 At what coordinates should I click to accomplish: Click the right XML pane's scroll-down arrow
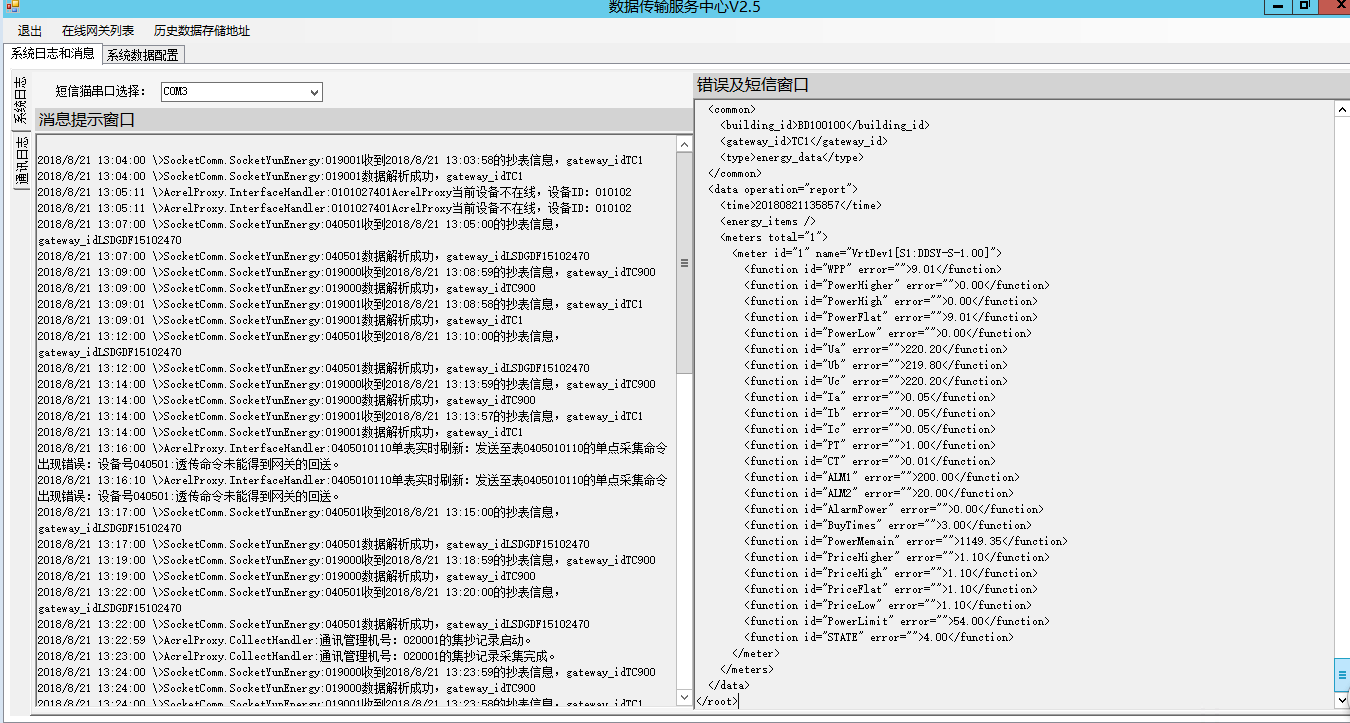[1341, 700]
